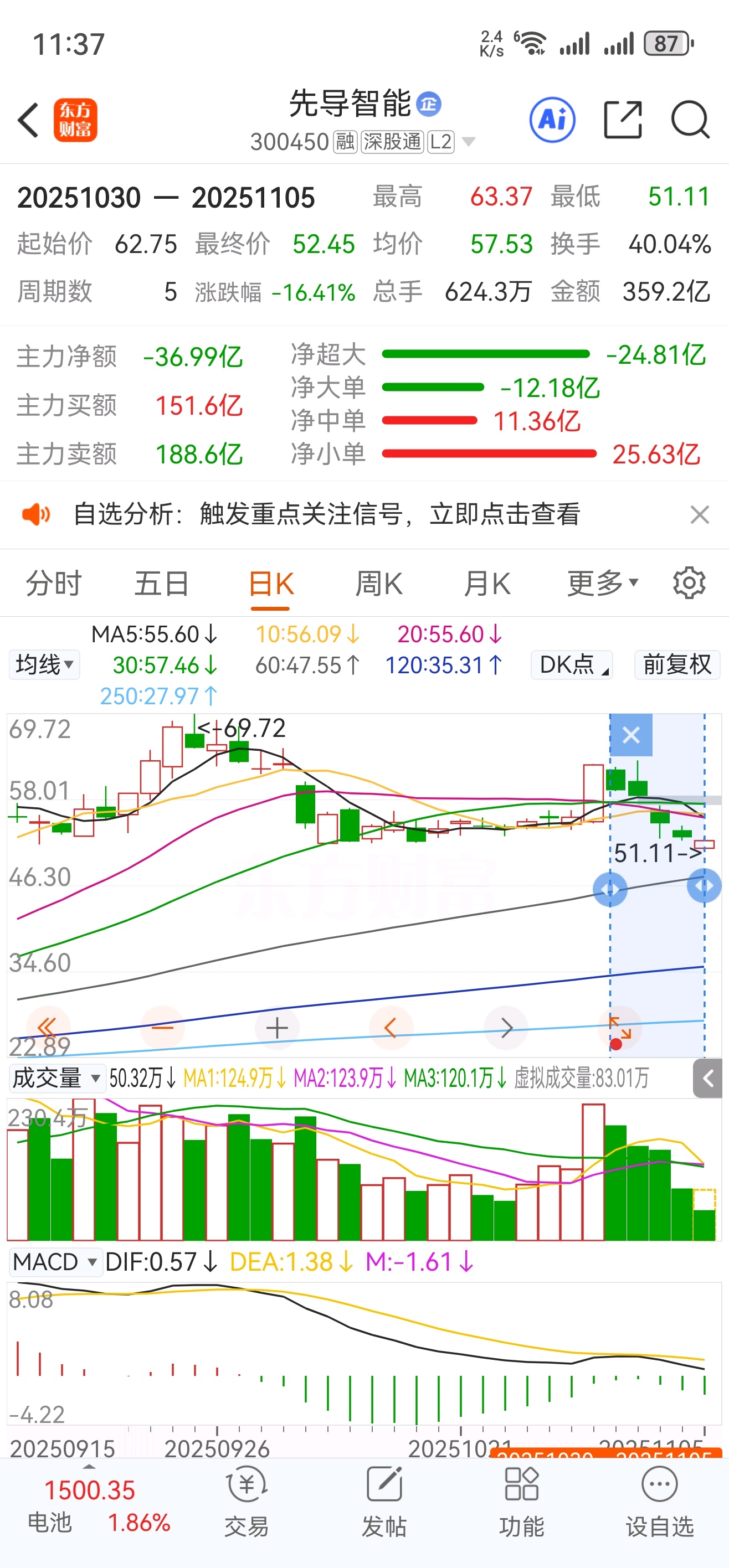Close the range statistics selection

click(x=631, y=735)
